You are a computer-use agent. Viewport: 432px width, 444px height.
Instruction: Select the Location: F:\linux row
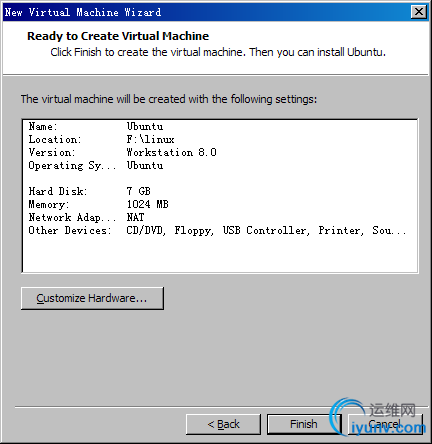[x=220, y=139]
